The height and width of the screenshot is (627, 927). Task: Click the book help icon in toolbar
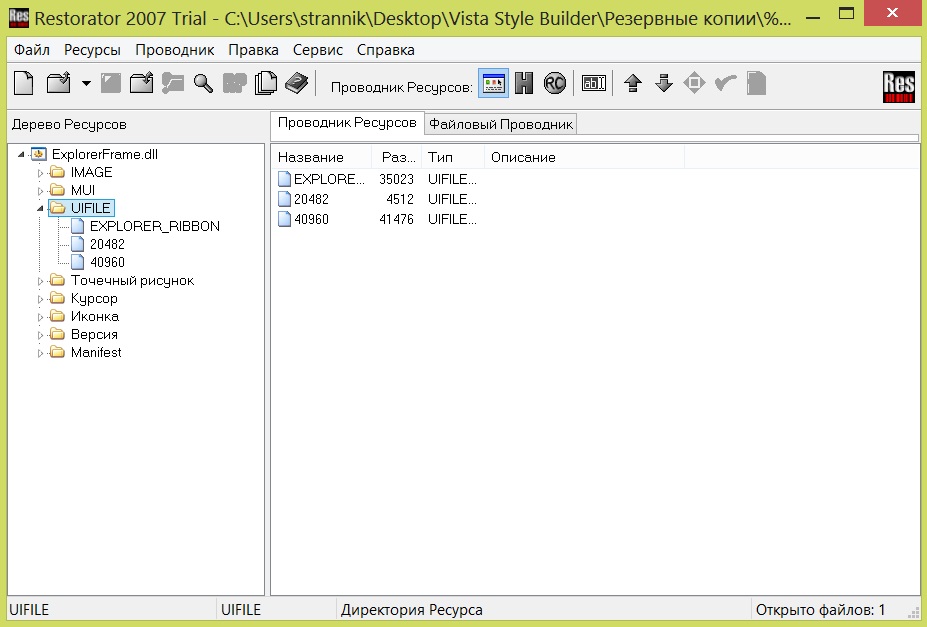pos(296,84)
